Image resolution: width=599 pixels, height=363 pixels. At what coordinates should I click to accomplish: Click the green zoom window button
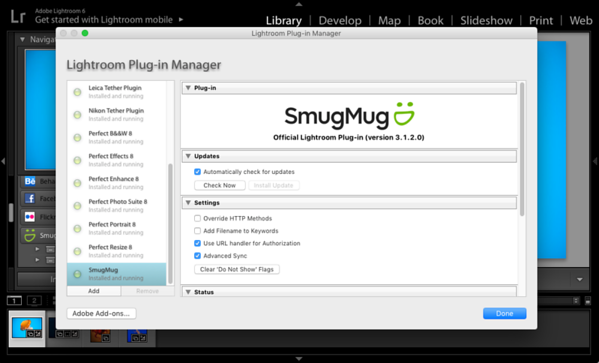tap(85, 33)
